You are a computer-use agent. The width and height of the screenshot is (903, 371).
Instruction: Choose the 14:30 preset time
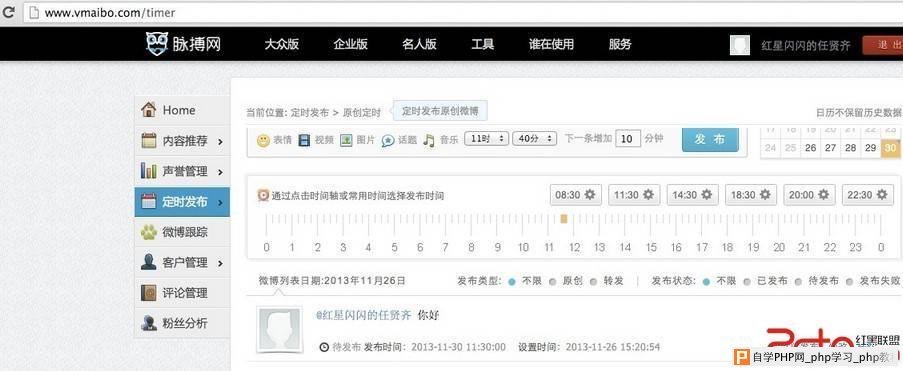click(684, 195)
